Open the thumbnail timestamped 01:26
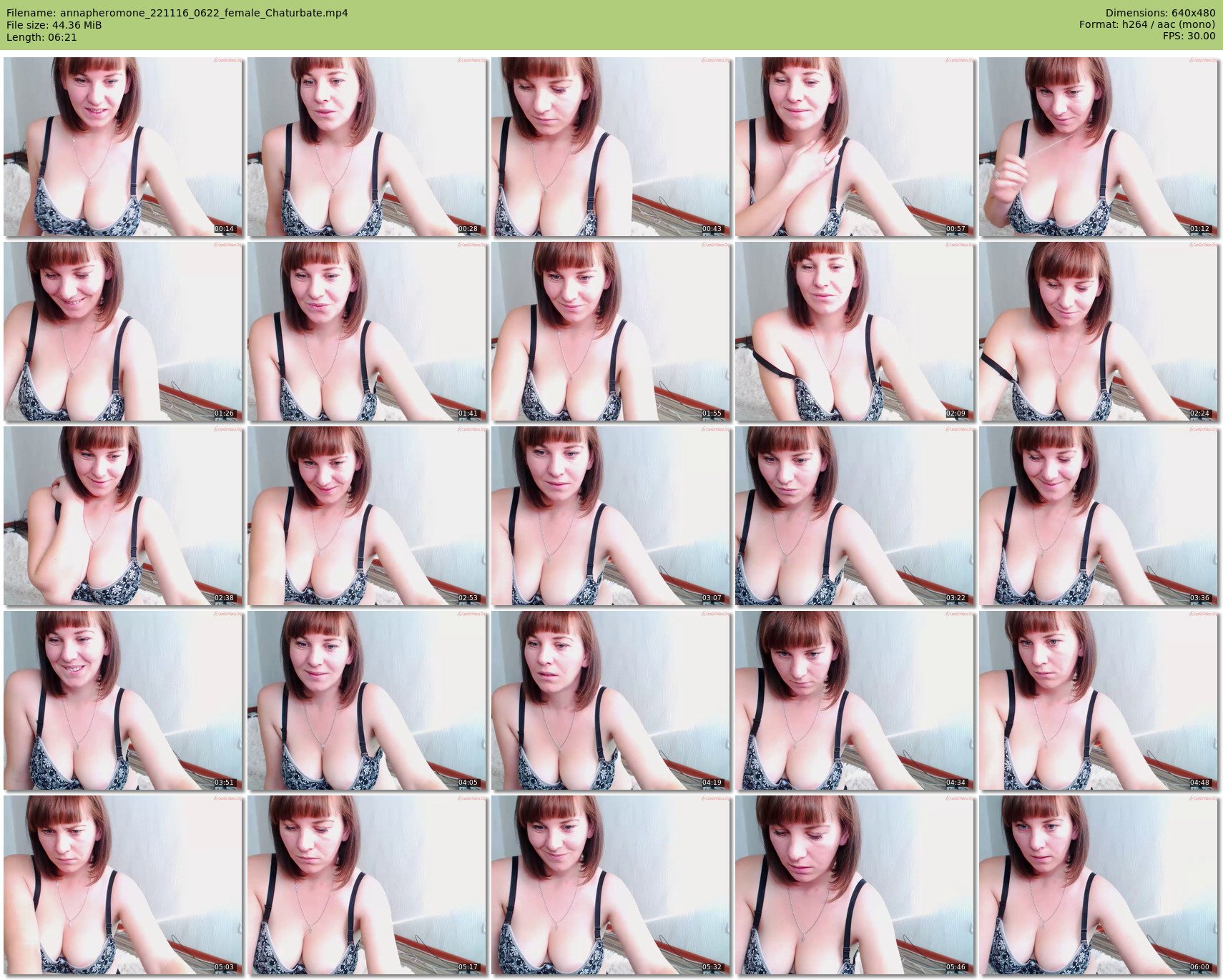Image resolution: width=1223 pixels, height=980 pixels. pos(123,331)
